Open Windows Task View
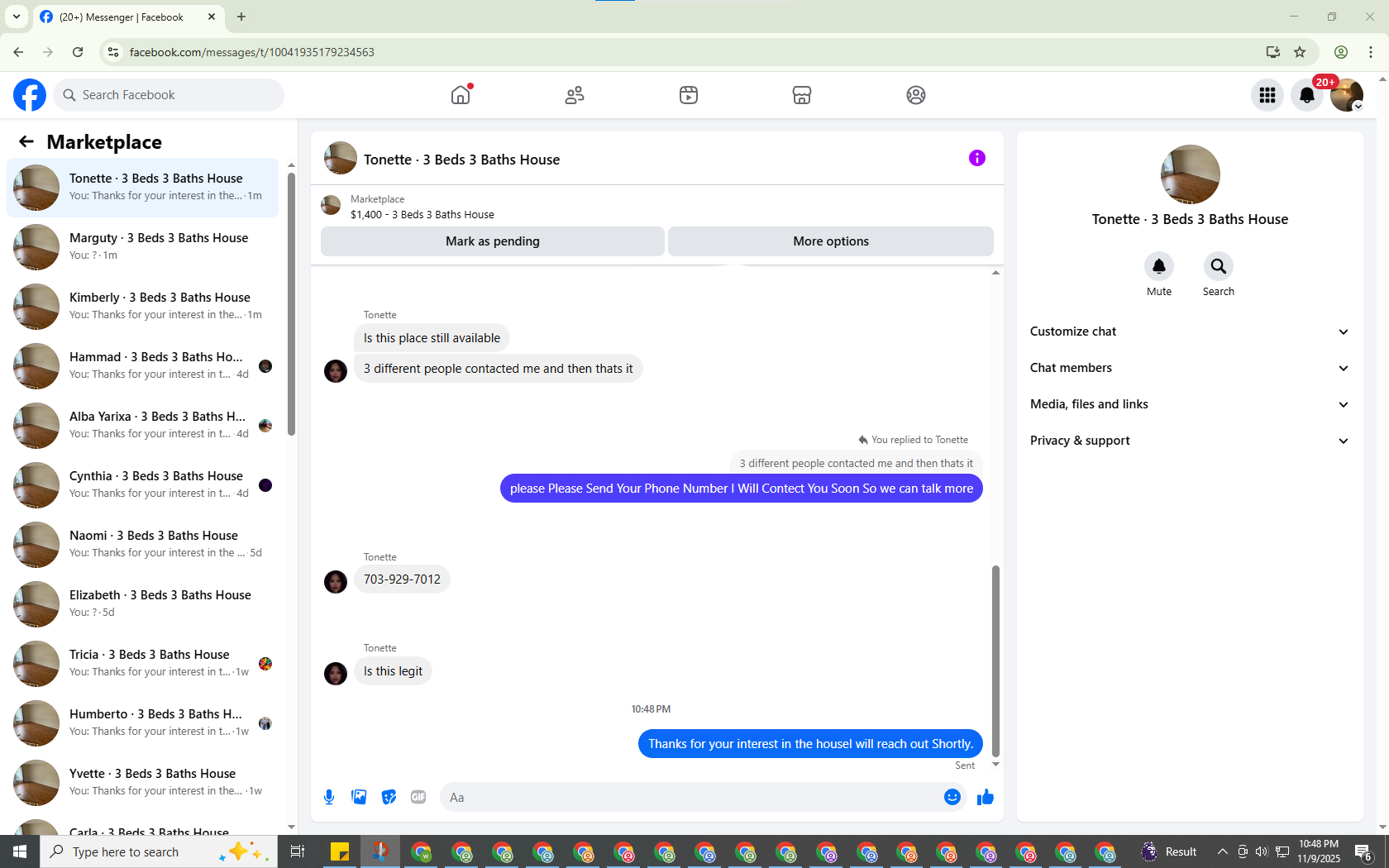The width and height of the screenshot is (1389, 868). (x=298, y=851)
